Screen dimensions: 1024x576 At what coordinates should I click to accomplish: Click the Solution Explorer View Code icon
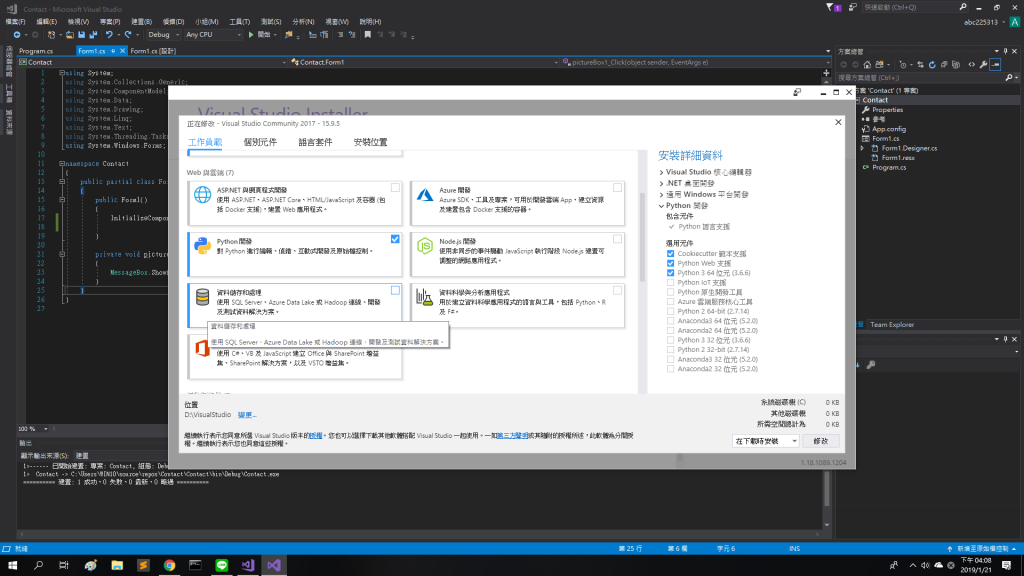(972, 65)
